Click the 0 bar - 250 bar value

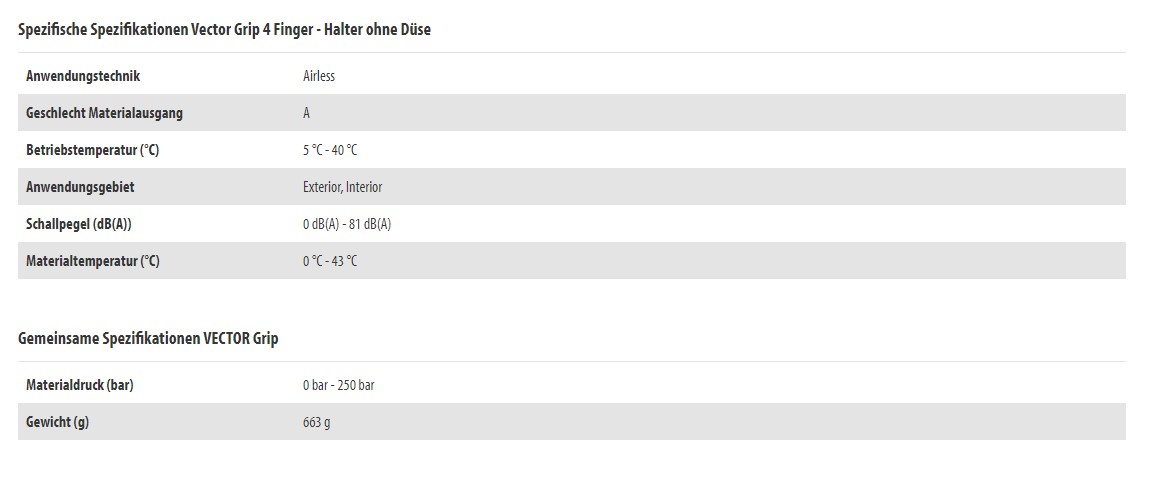pos(339,385)
